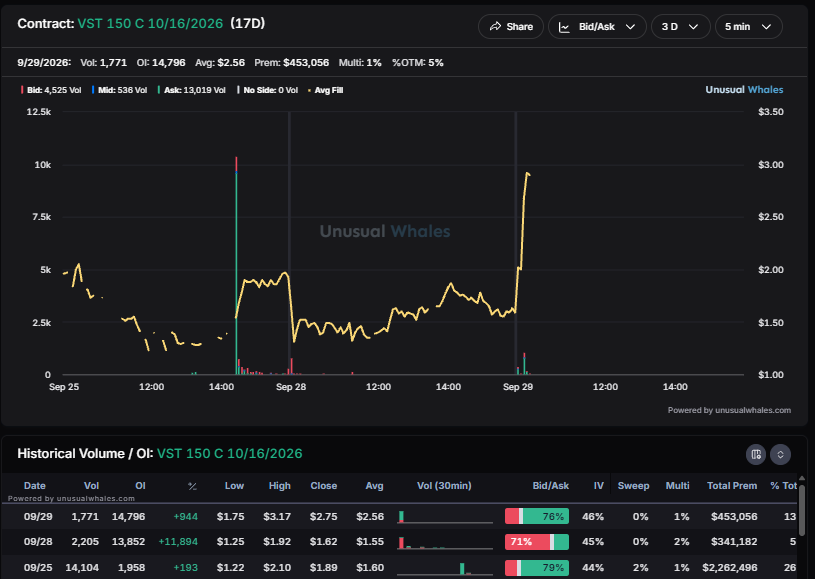Click the $341,182 total premium cell
Image resolution: width=815 pixels, height=579 pixels.
tap(734, 542)
